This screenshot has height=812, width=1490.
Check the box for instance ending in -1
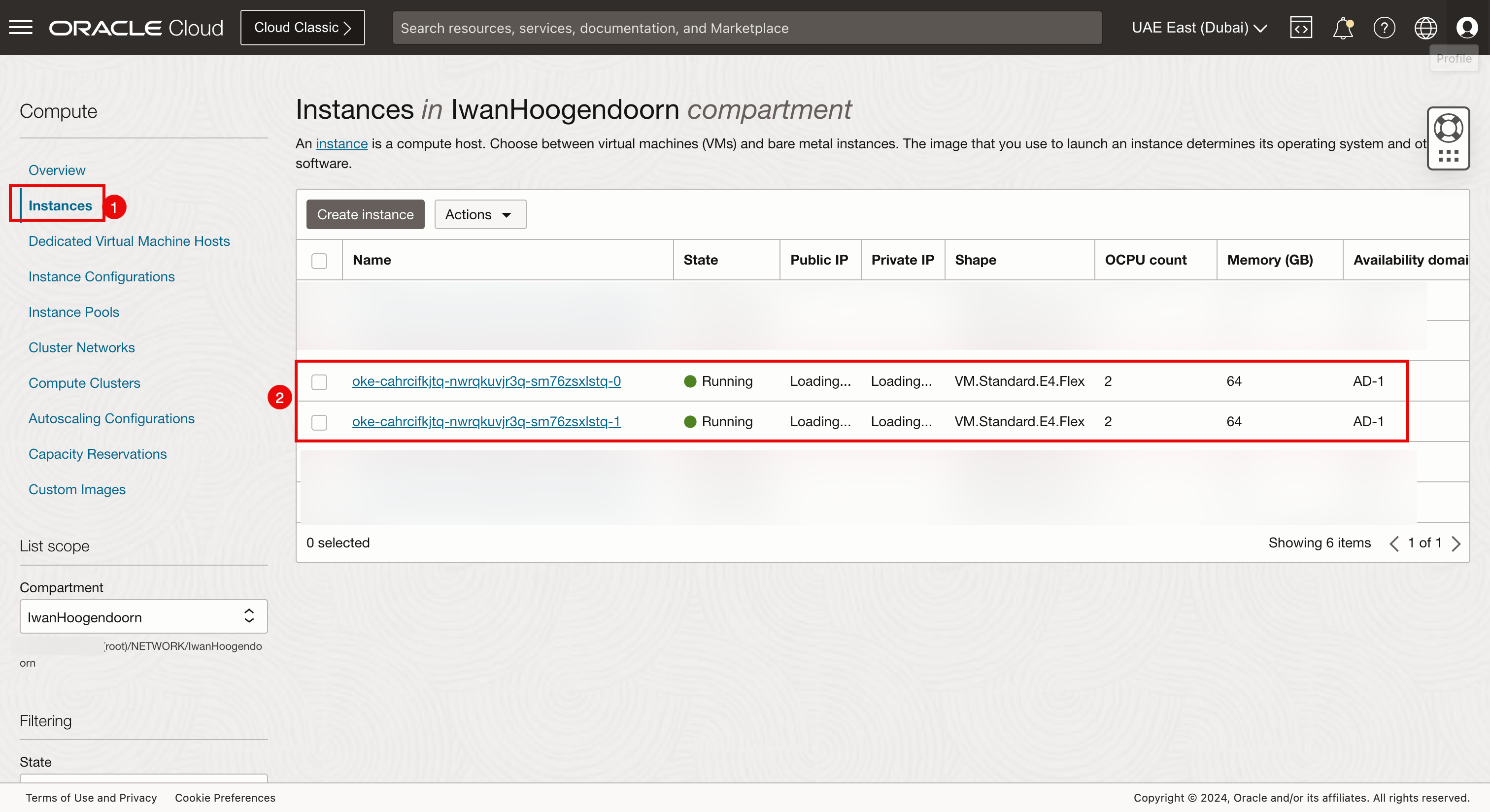click(x=319, y=422)
